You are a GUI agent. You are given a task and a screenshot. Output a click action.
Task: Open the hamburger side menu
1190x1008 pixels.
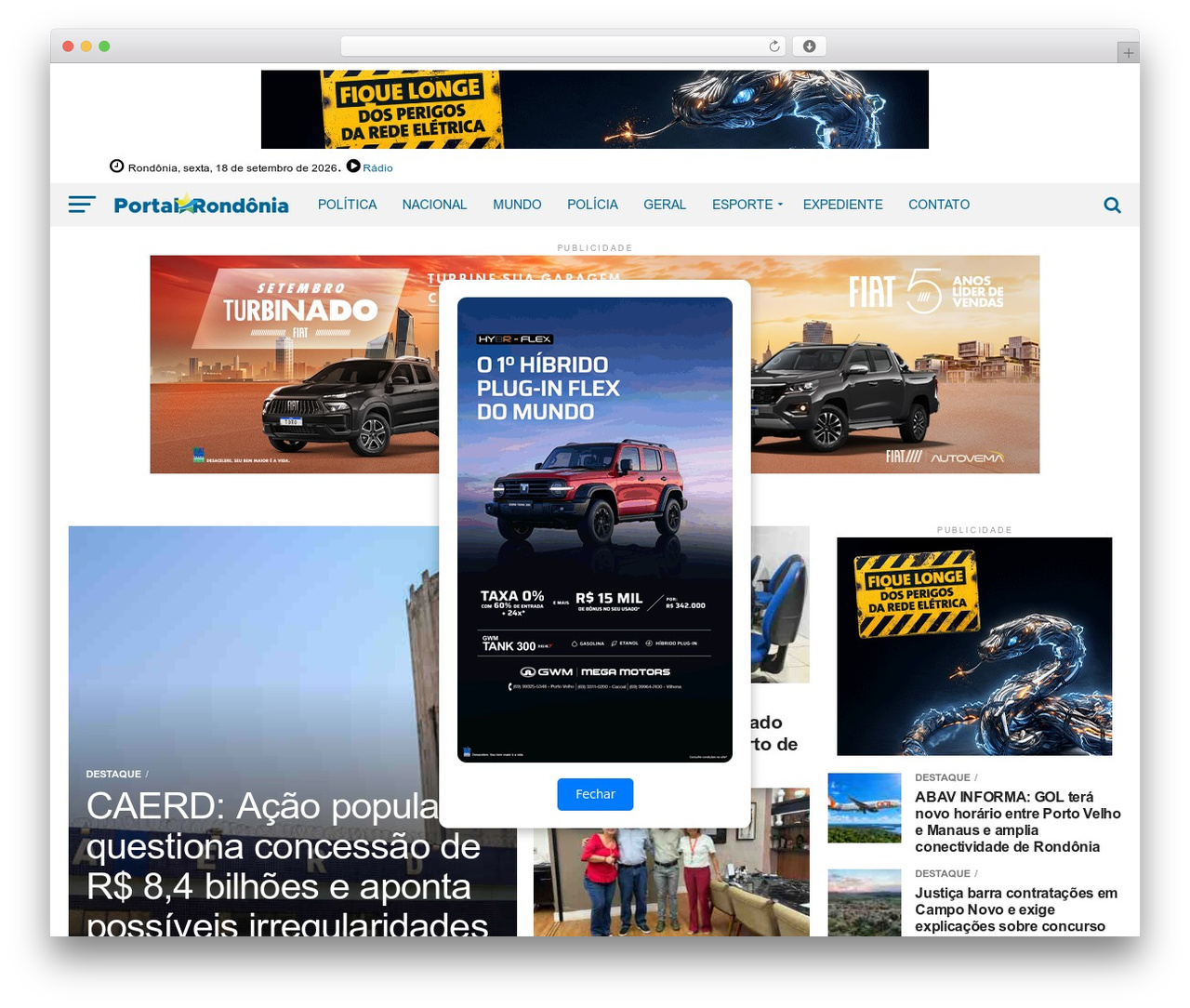point(82,205)
